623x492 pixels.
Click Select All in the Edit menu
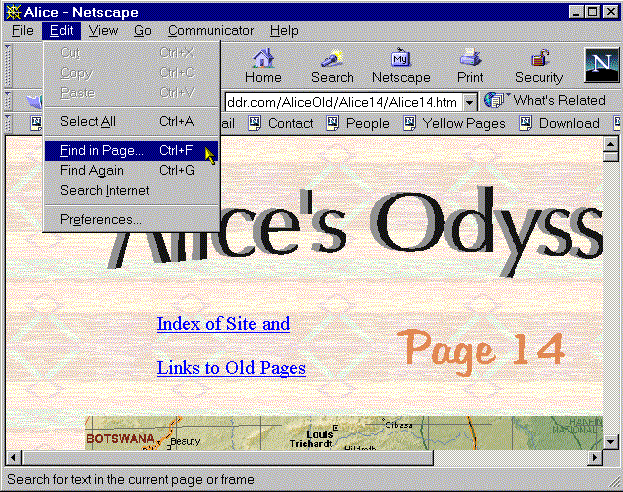click(87, 121)
